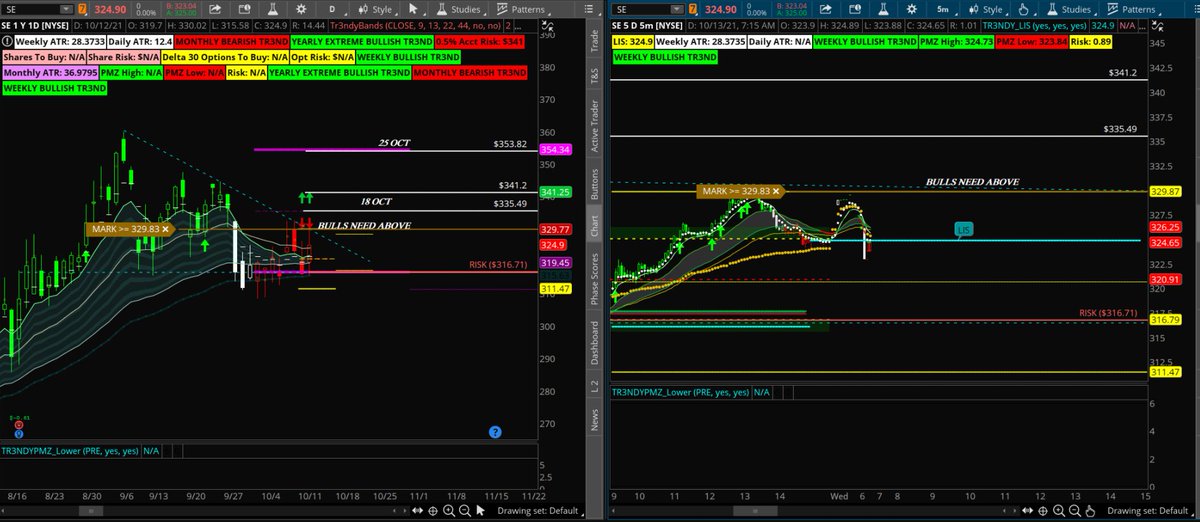The height and width of the screenshot is (522, 1200).
Task: Open the Dashboard side tab
Action: pyautogui.click(x=595, y=343)
